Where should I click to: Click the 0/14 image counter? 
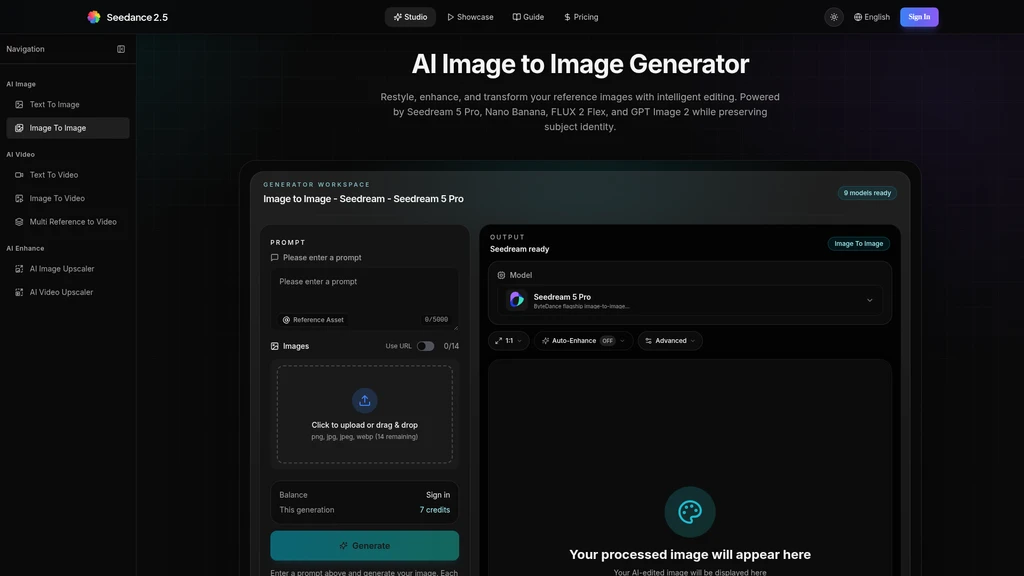[451, 346]
